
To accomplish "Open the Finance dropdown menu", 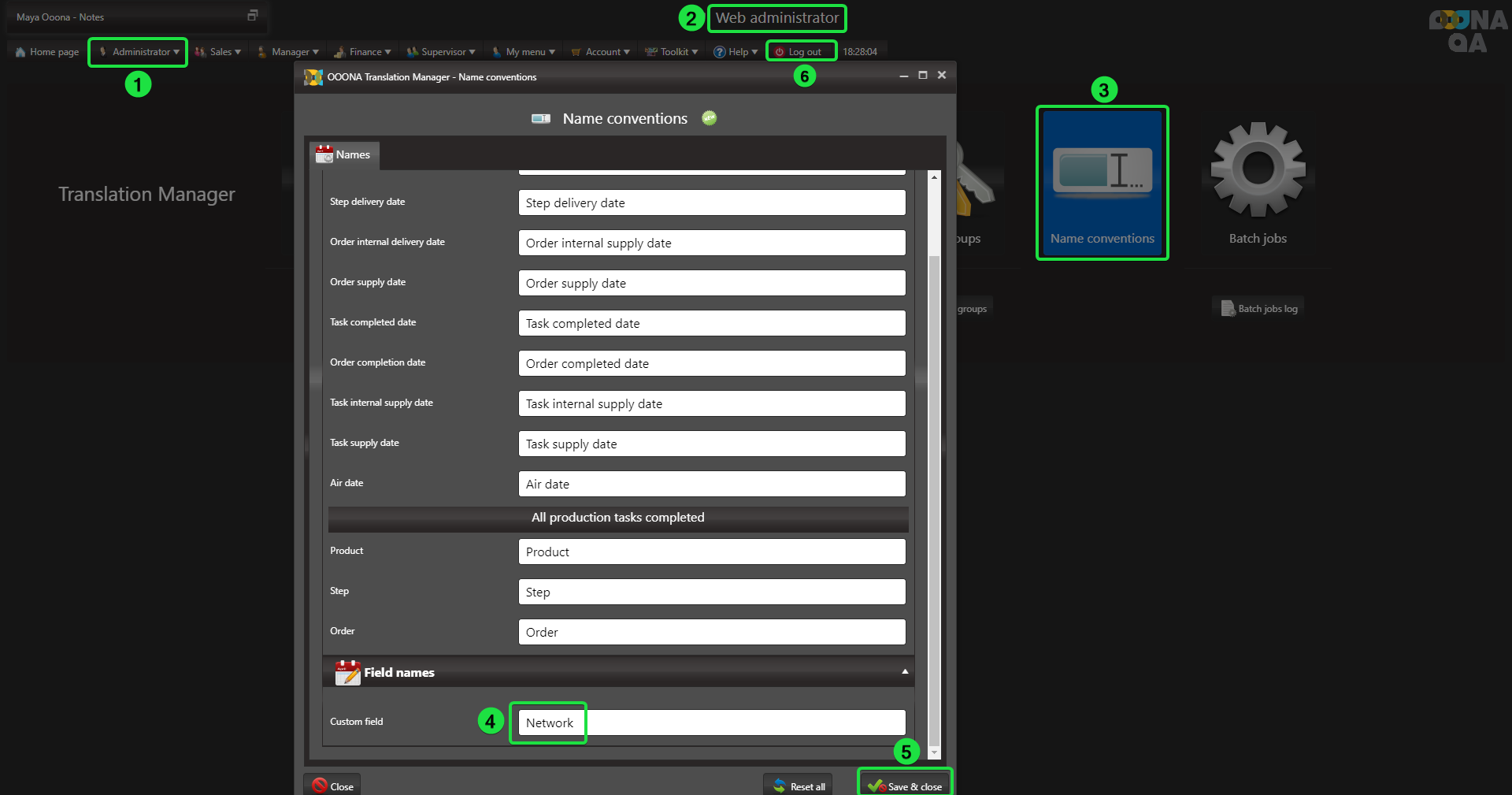I will (363, 52).
